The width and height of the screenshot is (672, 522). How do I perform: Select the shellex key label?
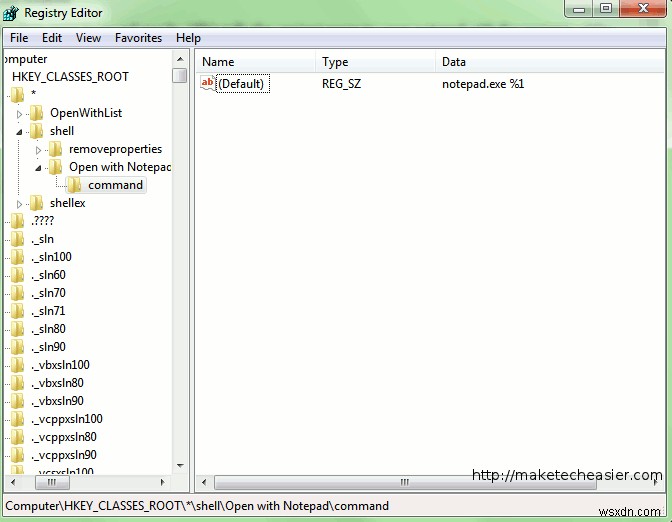tap(68, 203)
